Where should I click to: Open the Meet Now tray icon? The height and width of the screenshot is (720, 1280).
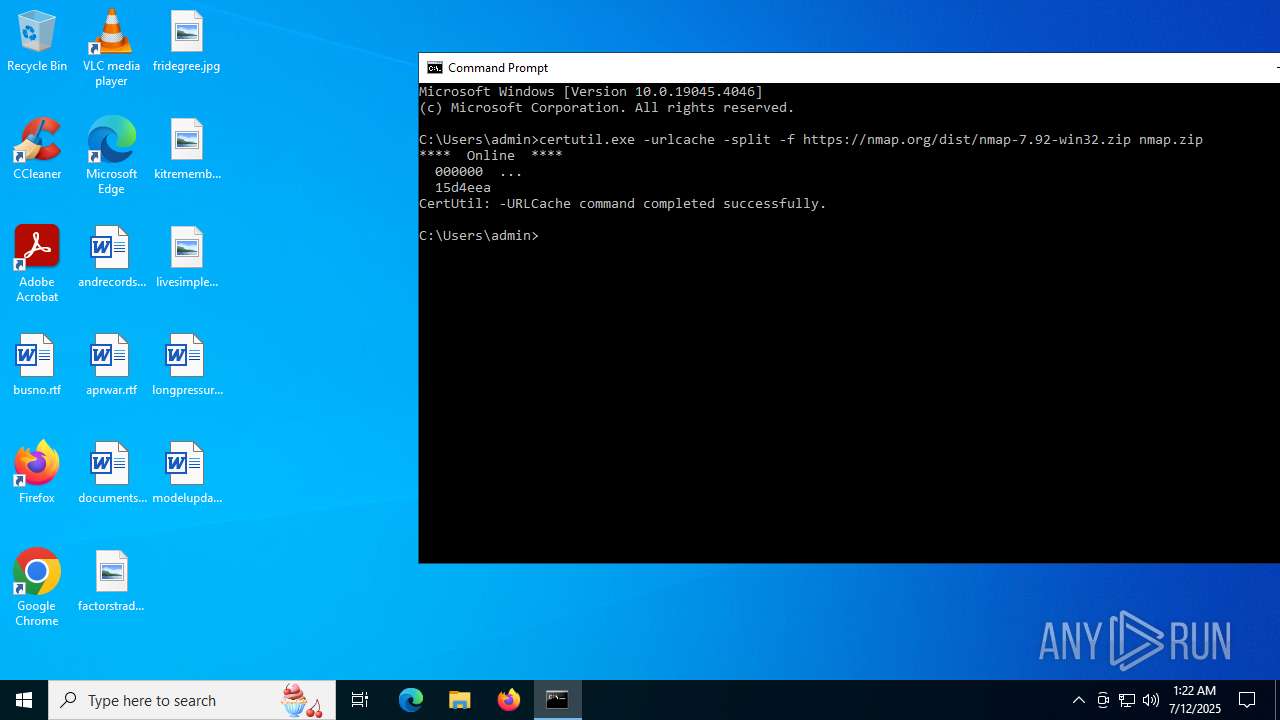tap(1103, 700)
